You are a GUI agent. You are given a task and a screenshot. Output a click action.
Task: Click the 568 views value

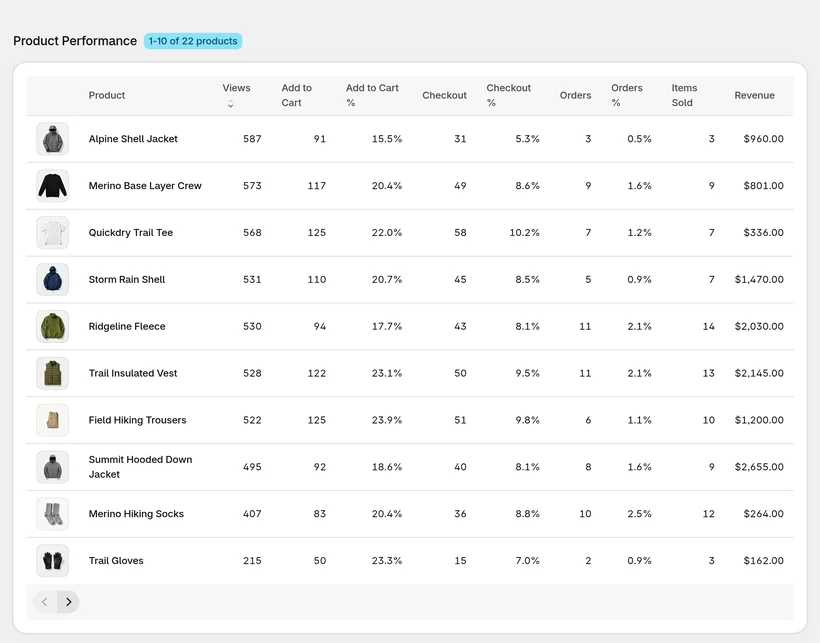tap(252, 233)
